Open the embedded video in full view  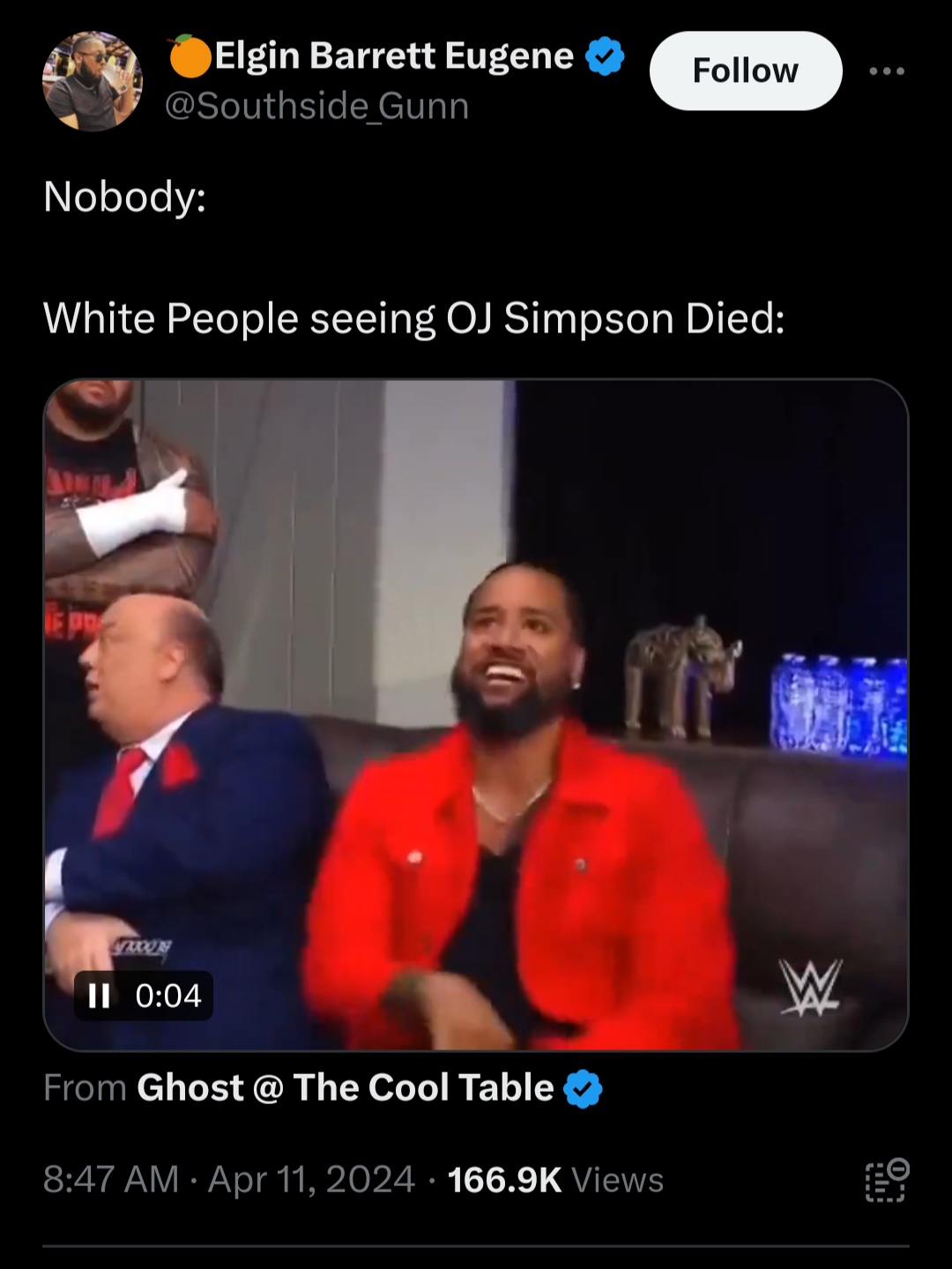476,714
